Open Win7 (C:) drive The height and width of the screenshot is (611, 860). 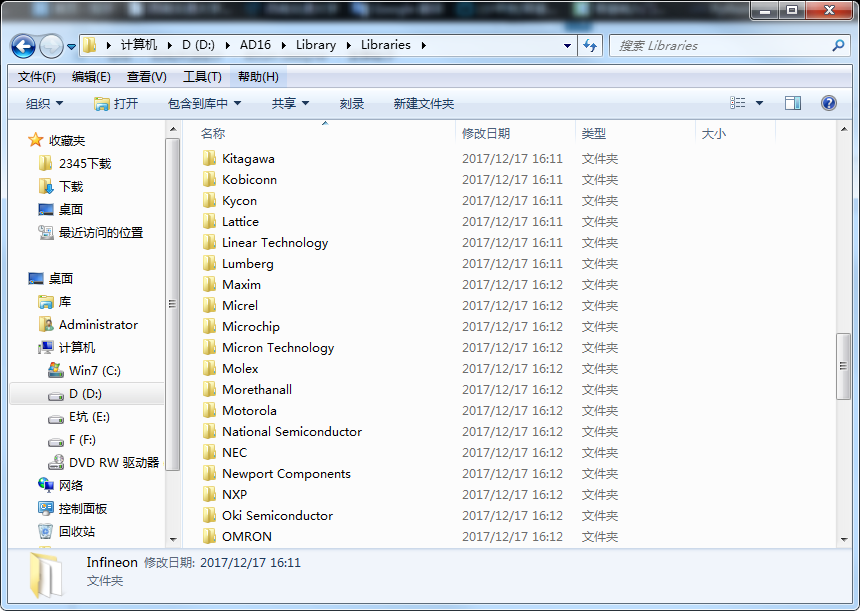point(85,371)
